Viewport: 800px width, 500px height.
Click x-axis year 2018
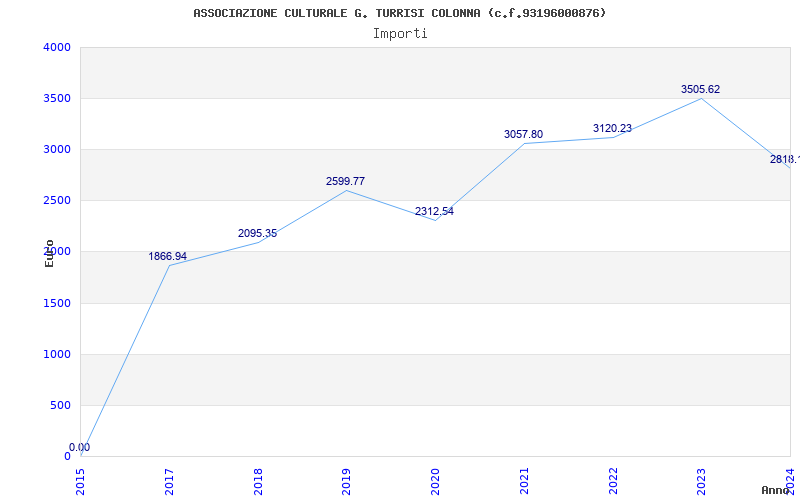(258, 481)
